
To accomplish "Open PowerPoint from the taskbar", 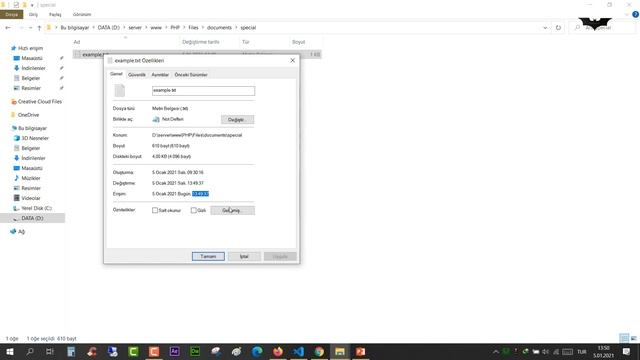I will pos(360,351).
